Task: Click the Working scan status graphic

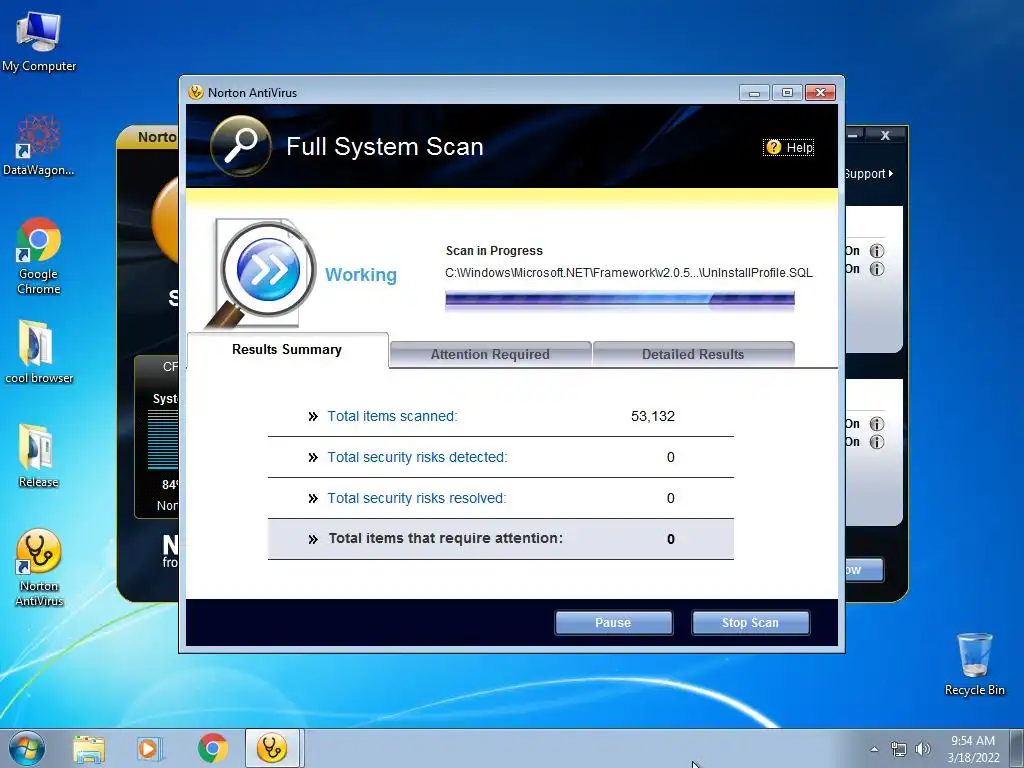Action: [x=261, y=274]
